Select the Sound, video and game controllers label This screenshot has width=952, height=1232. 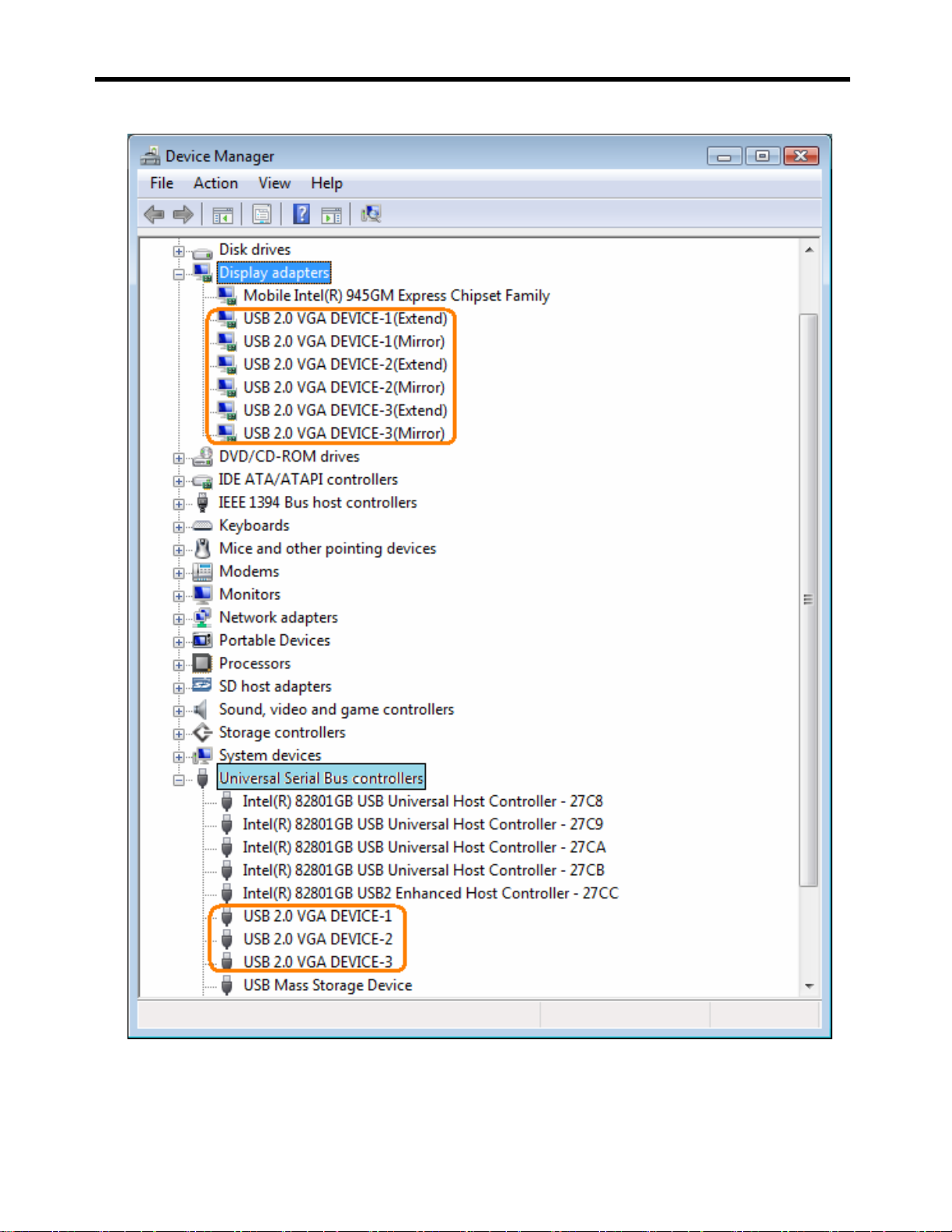pos(337,710)
